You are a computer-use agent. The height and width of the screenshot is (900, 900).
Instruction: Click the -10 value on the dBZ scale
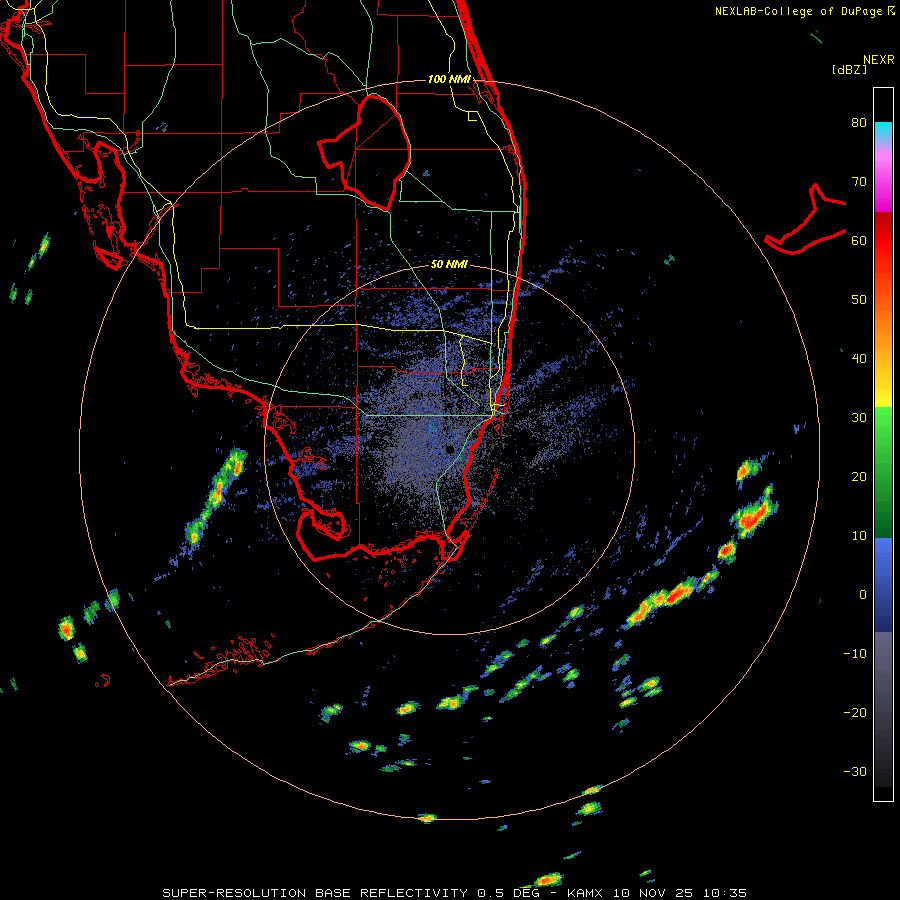(x=855, y=654)
